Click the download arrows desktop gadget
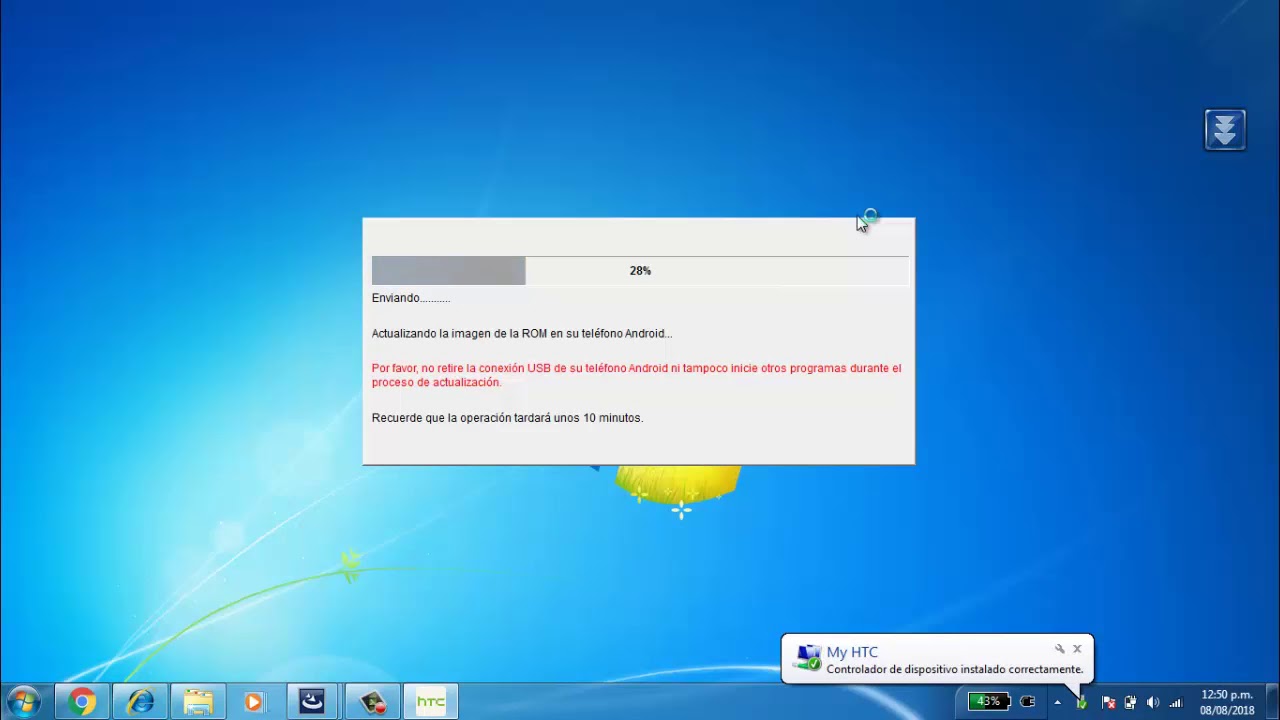This screenshot has width=1280, height=720. click(1225, 130)
